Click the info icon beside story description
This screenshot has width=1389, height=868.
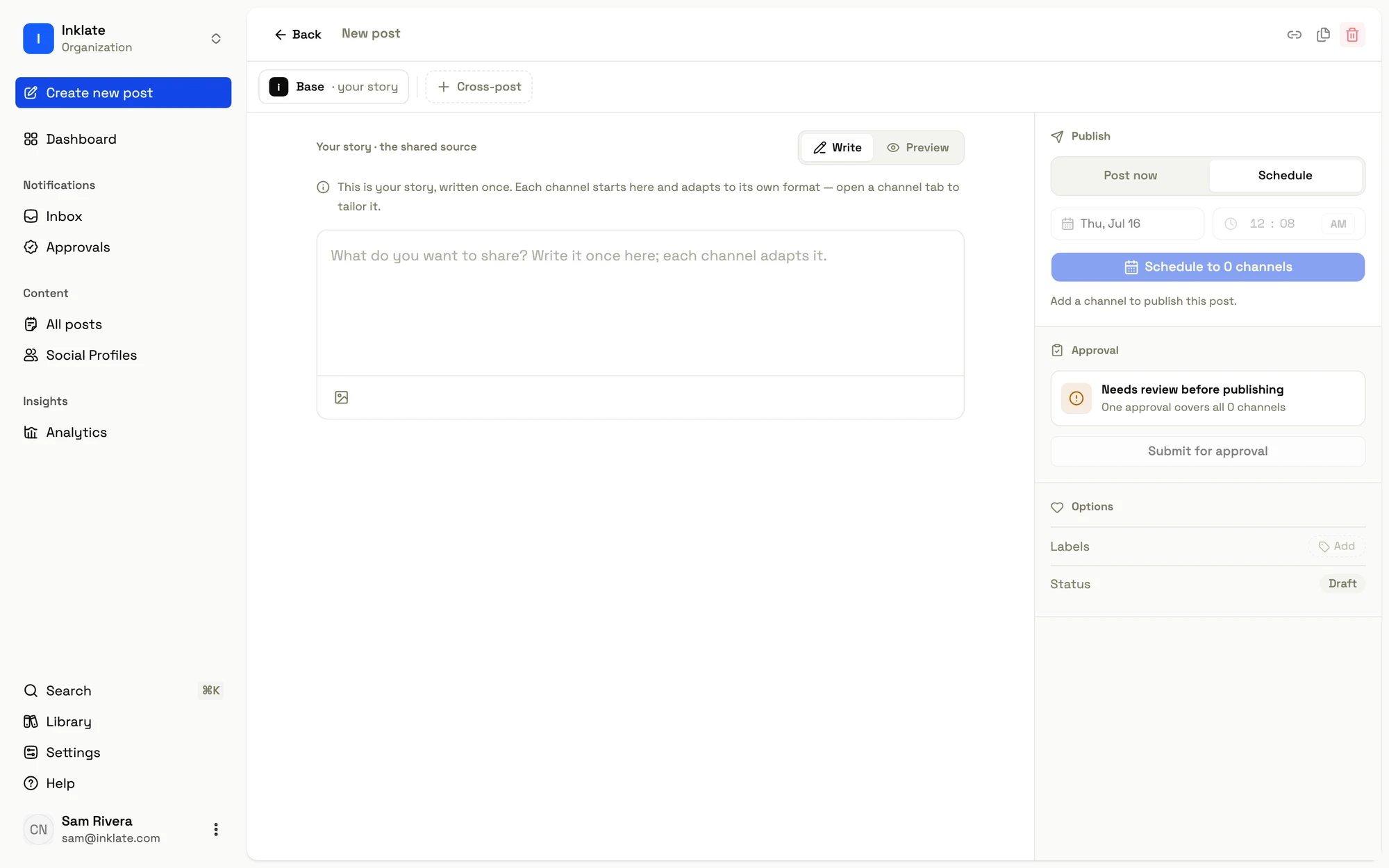click(323, 187)
